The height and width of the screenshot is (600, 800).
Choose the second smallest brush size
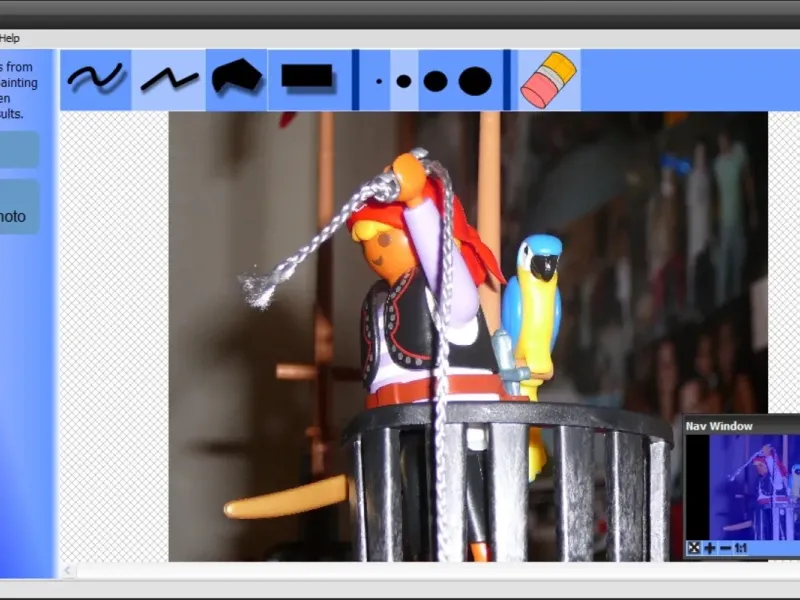click(404, 81)
